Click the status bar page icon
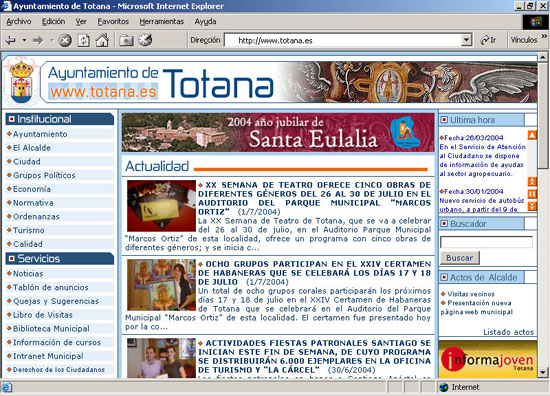 click(x=7, y=387)
